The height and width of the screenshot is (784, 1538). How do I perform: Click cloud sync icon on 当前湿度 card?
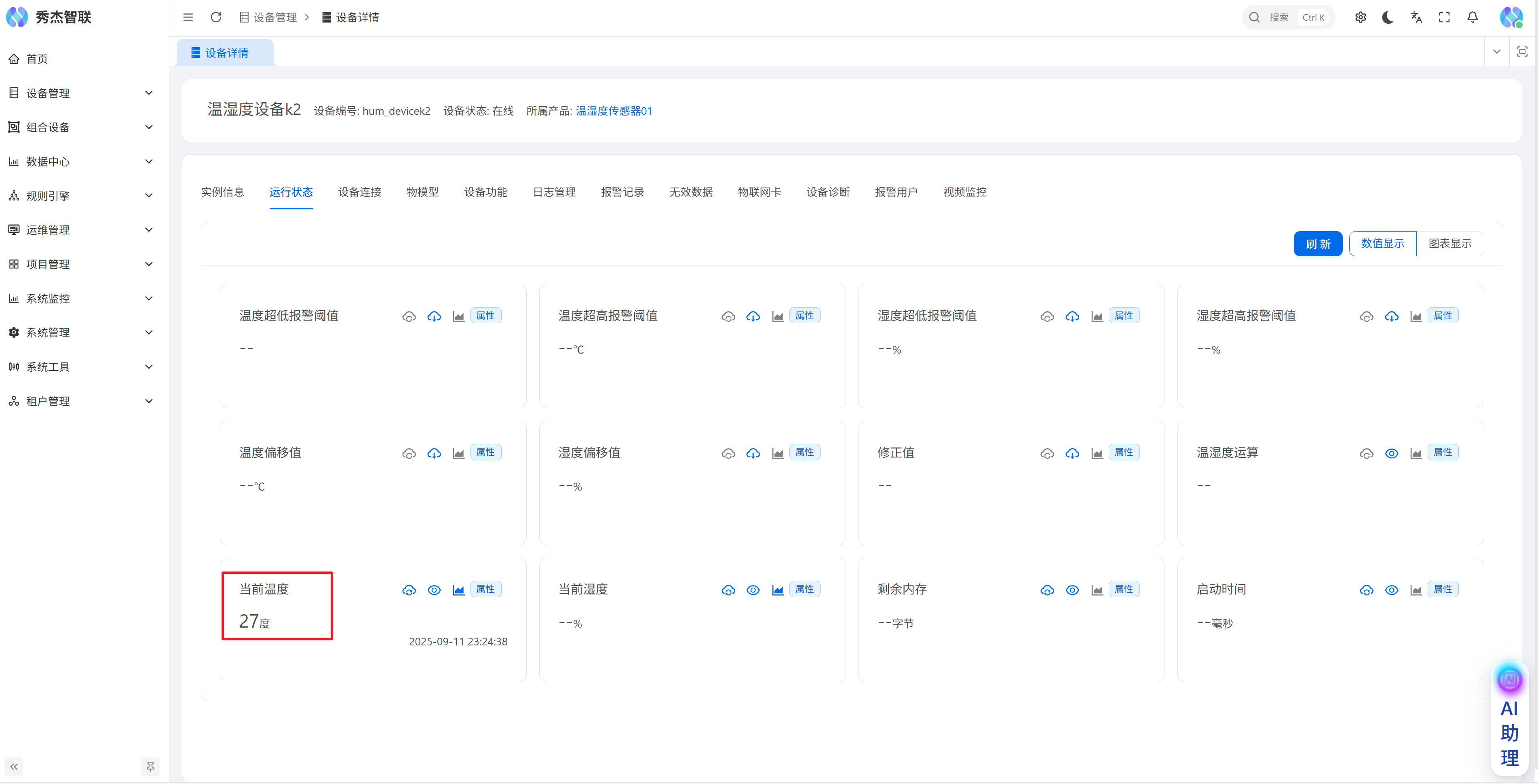click(728, 590)
